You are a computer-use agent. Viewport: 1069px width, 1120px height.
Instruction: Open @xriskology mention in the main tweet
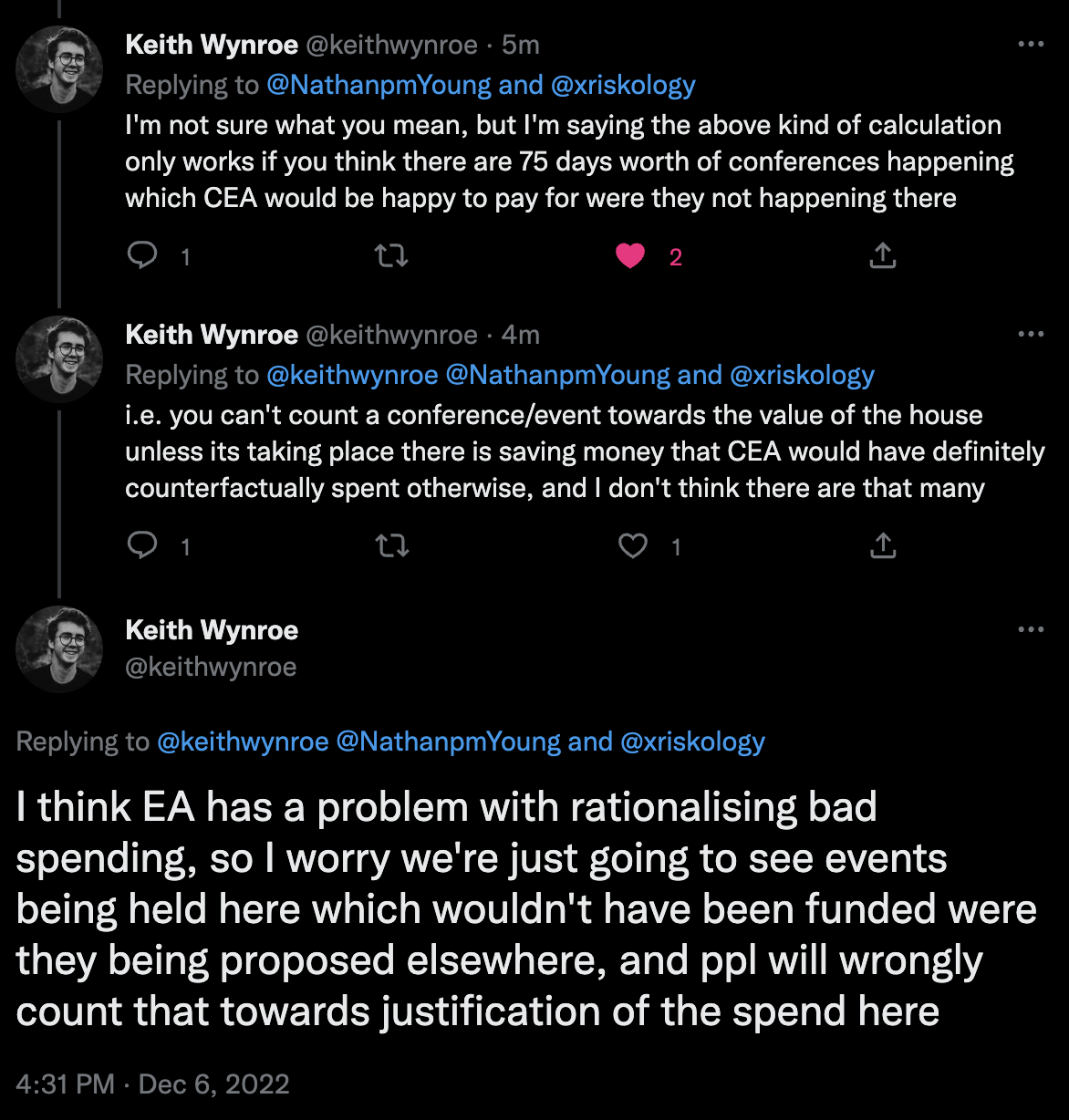click(692, 741)
